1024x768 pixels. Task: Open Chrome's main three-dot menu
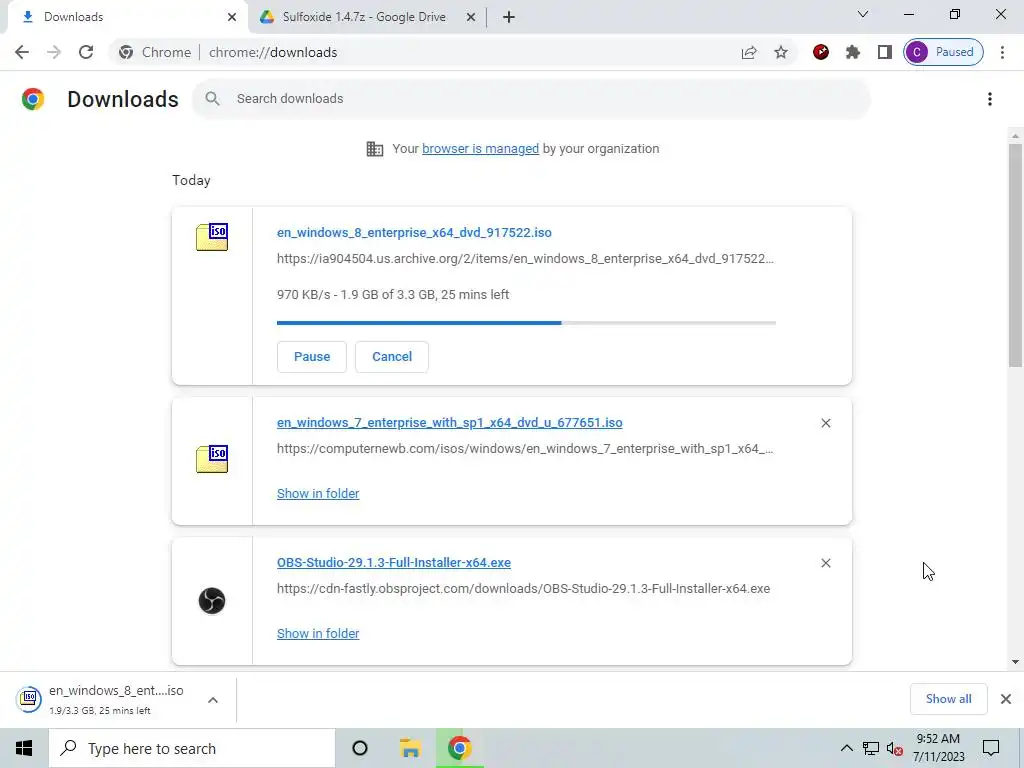(1002, 52)
